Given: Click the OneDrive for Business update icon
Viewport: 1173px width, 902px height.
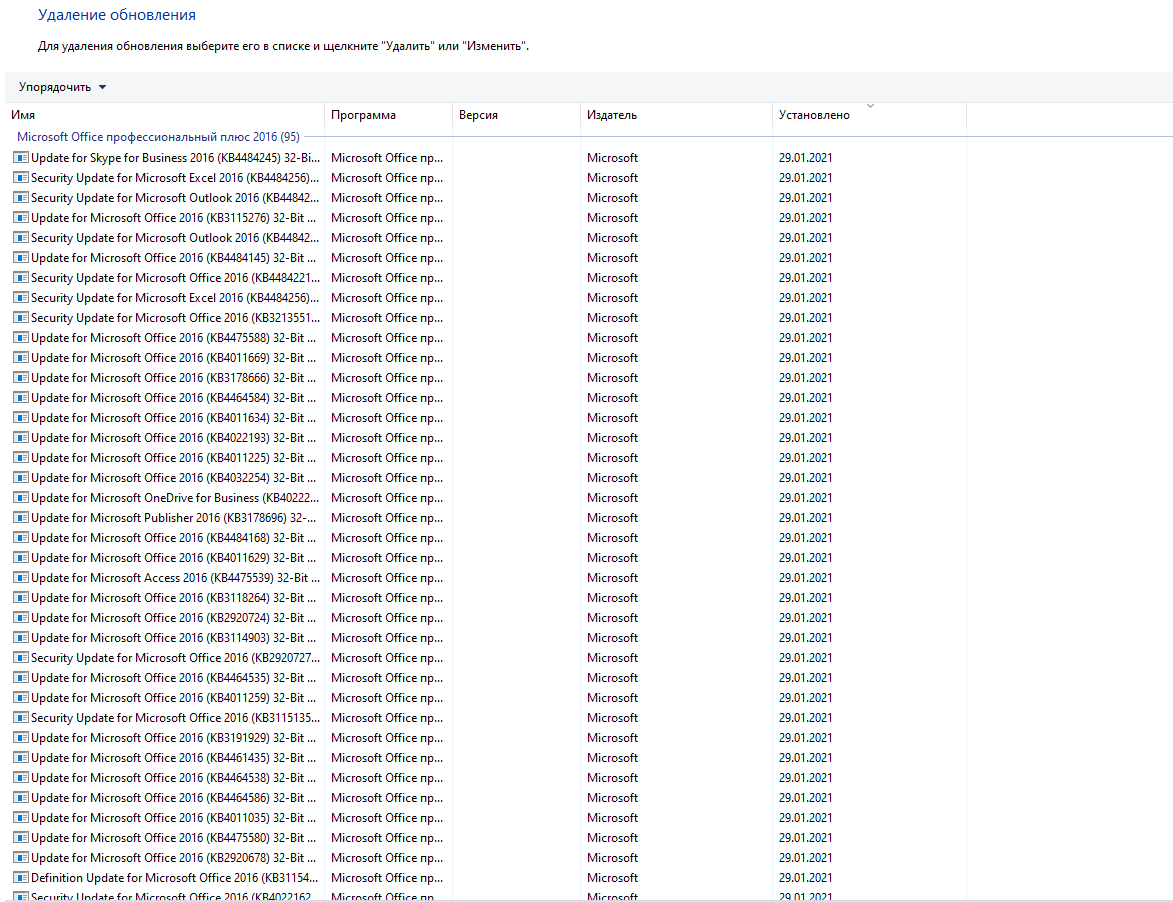Looking at the screenshot, I should click(21, 498).
